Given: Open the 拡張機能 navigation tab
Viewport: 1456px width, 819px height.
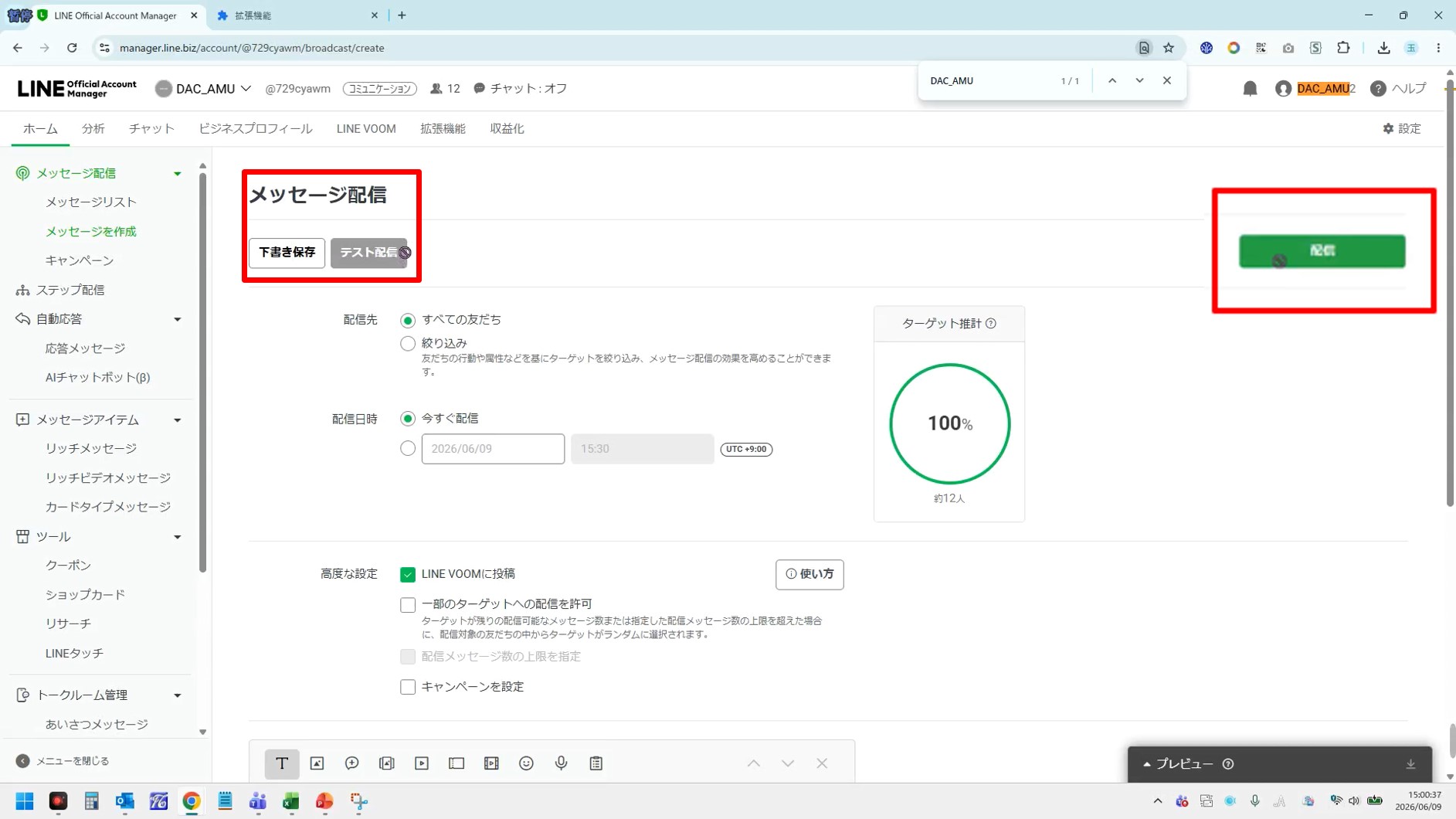Looking at the screenshot, I should tap(443, 129).
